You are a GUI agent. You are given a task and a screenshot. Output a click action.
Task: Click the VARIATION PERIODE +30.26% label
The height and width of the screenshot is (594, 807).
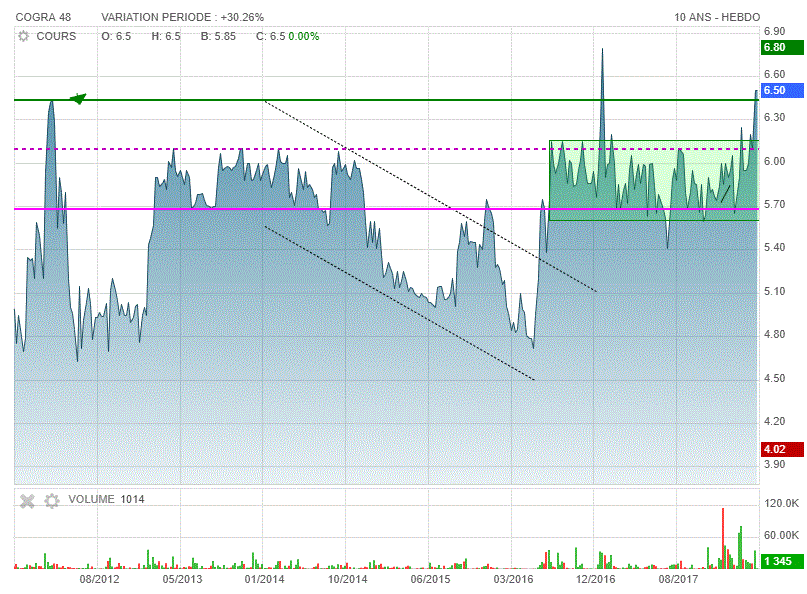[x=183, y=17]
